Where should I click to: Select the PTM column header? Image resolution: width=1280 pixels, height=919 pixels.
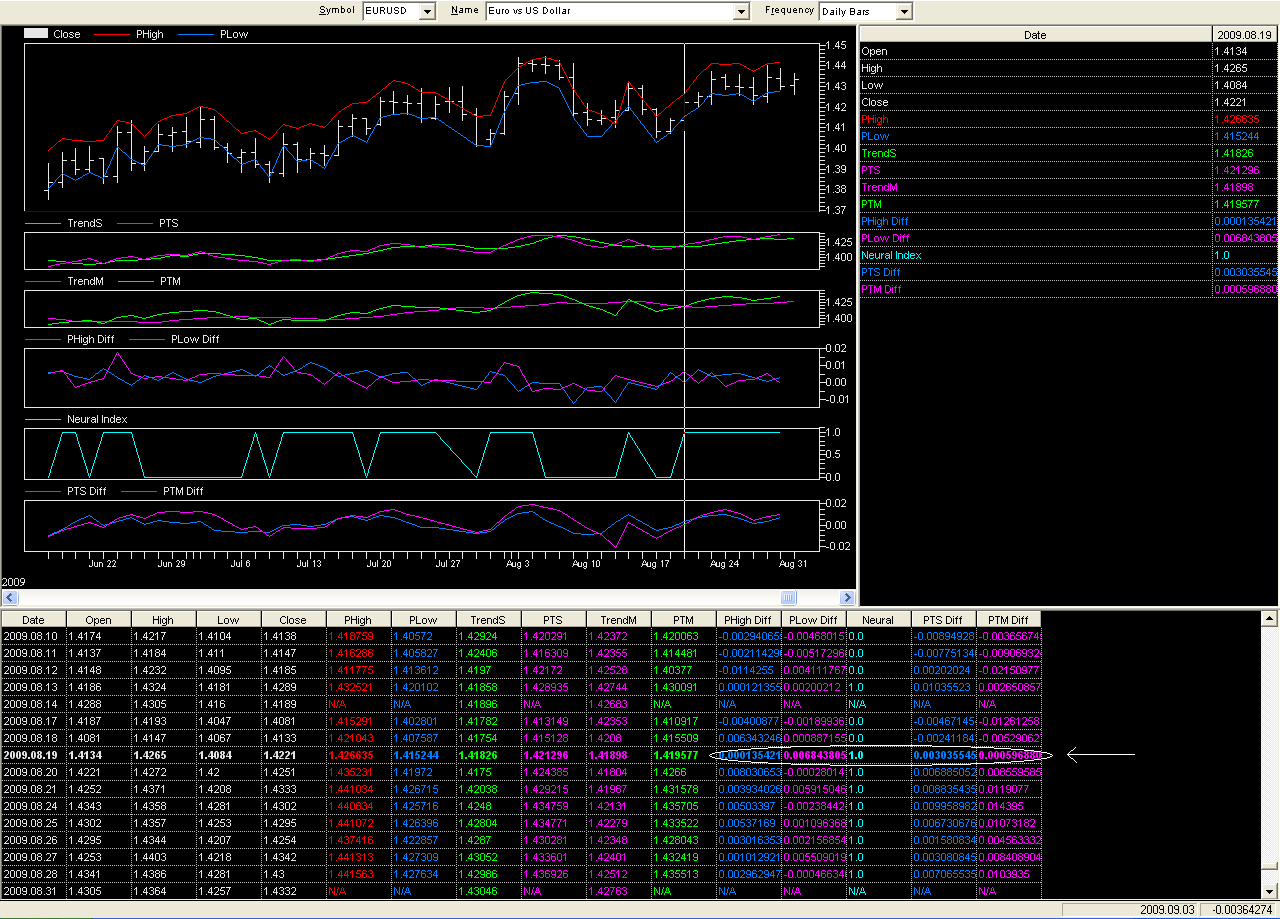[x=684, y=620]
